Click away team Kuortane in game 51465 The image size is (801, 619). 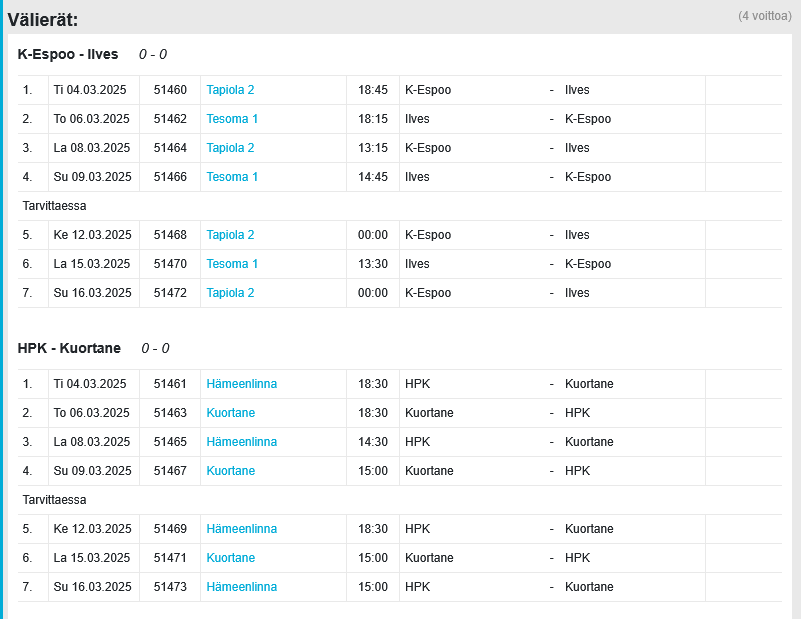tap(589, 442)
